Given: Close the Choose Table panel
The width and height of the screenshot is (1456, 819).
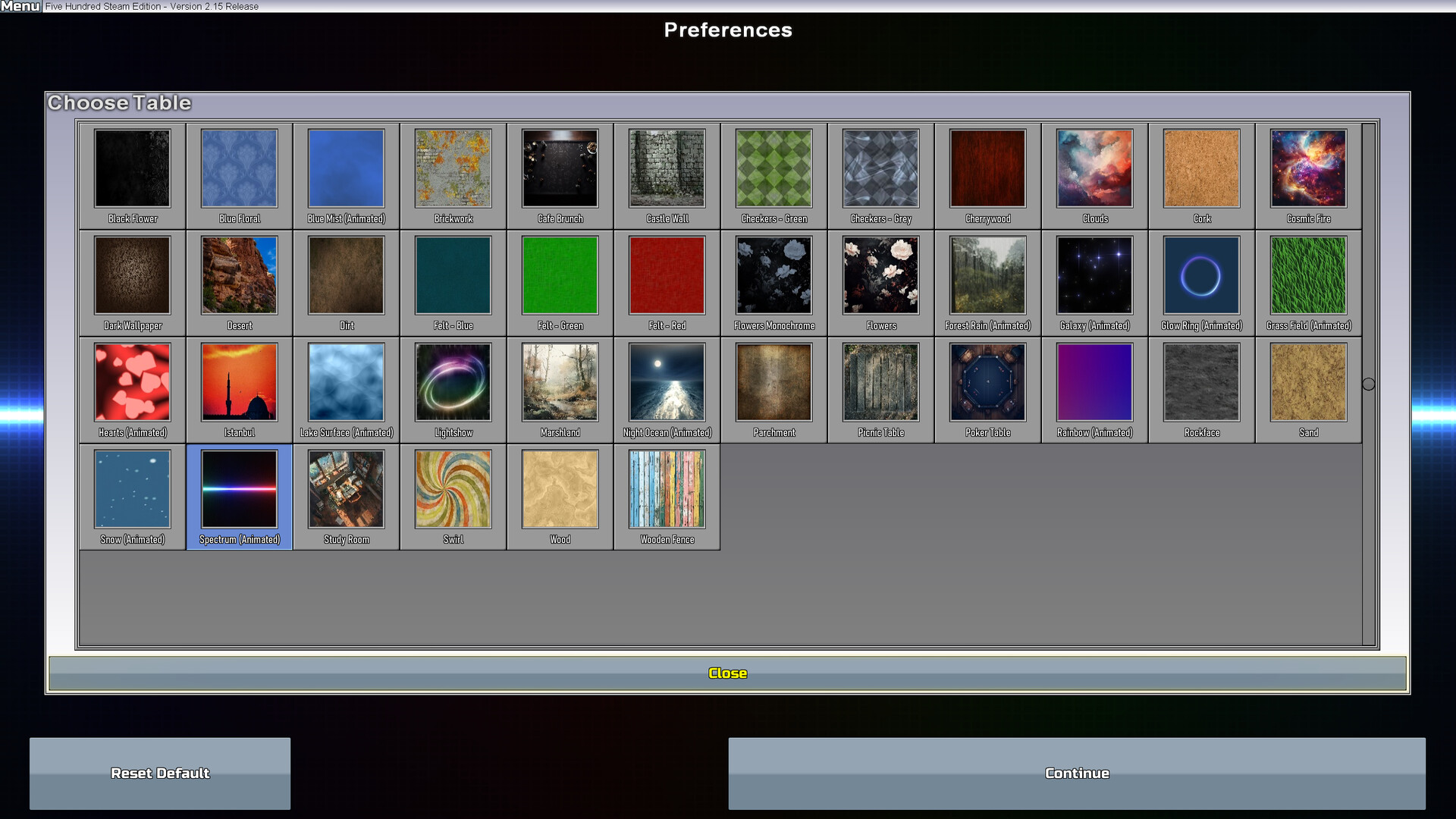Looking at the screenshot, I should [x=727, y=673].
